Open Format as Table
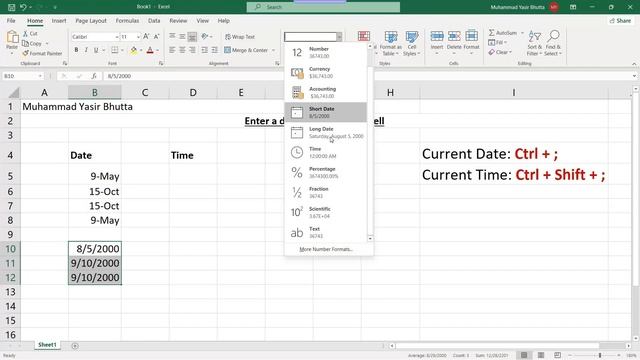This screenshot has height=360, width=640. coord(391,43)
